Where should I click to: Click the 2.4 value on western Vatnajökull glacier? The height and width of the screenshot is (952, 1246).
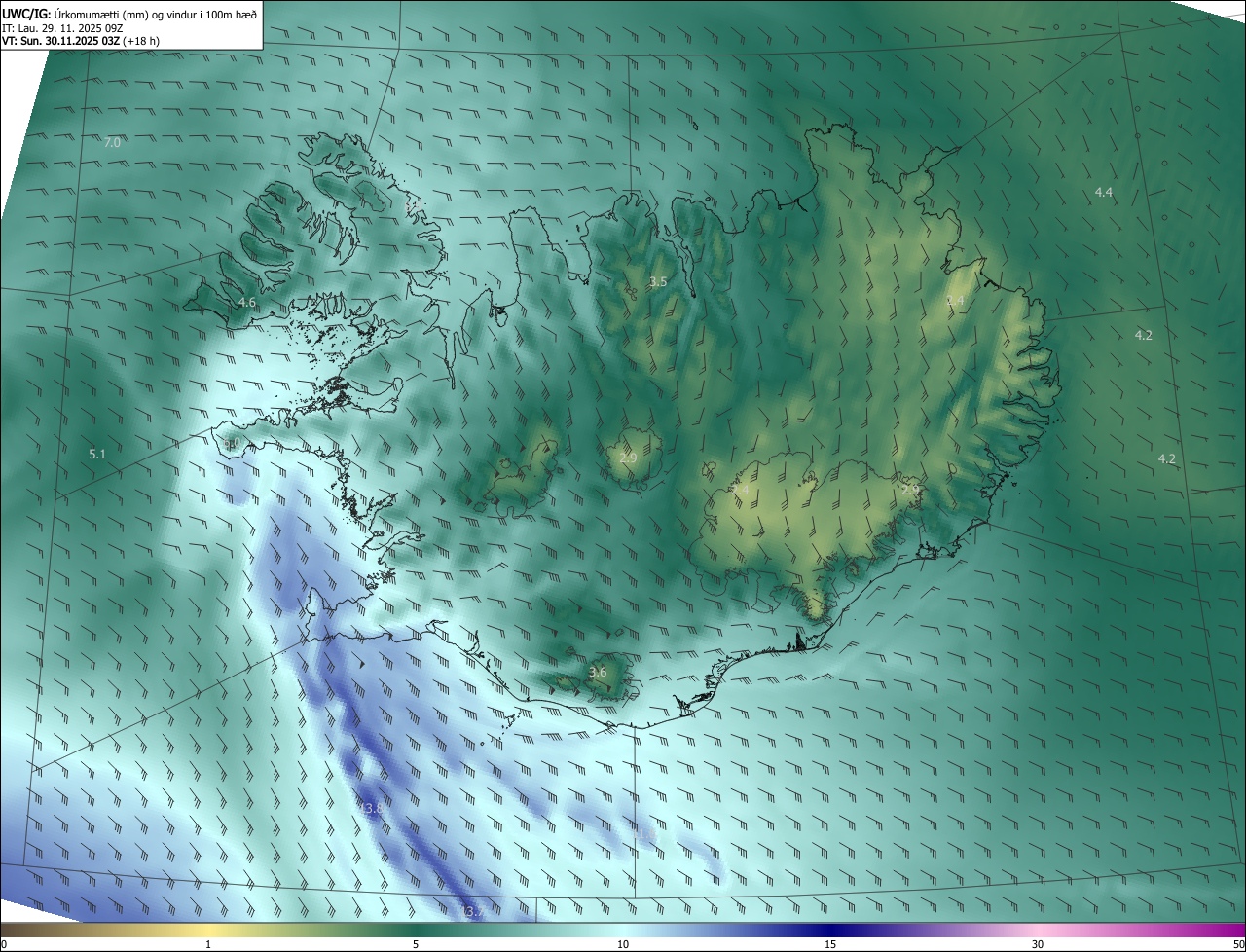(741, 490)
